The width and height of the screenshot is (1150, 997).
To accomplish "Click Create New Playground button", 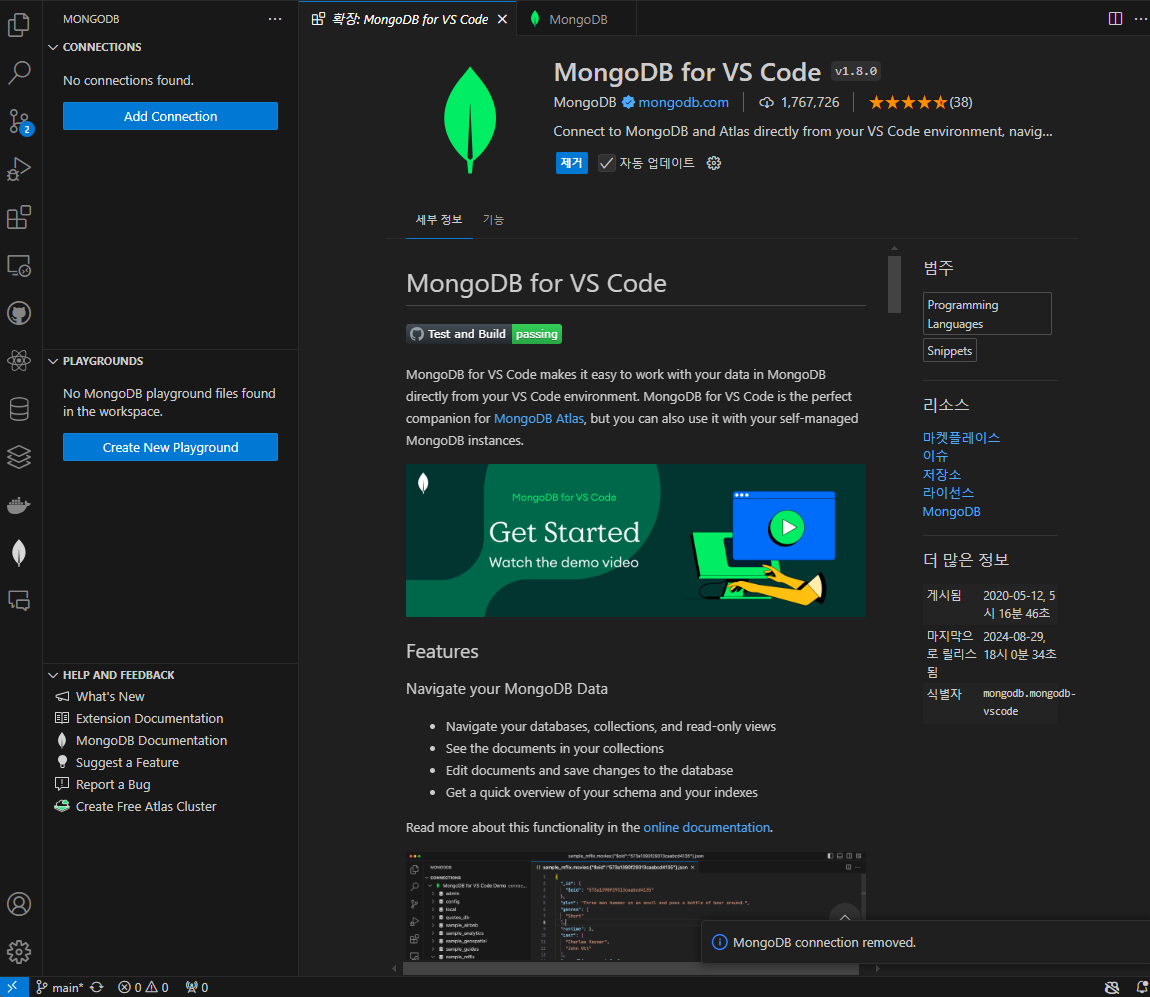I will (x=170, y=447).
